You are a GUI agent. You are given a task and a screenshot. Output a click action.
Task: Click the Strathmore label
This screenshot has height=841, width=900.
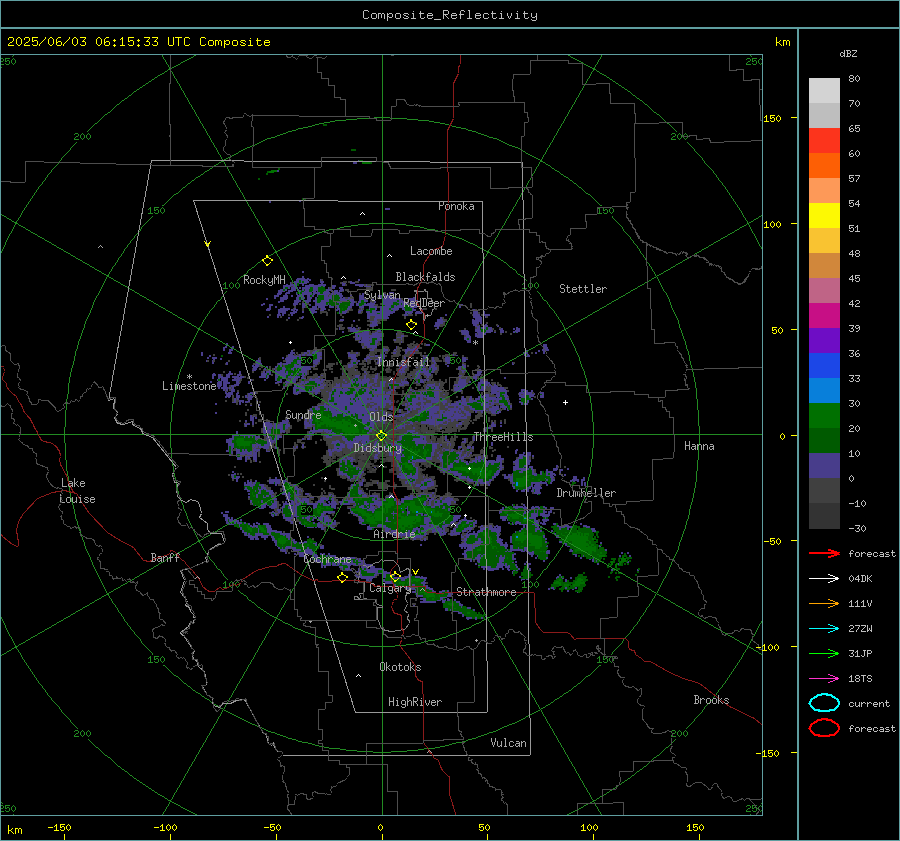[486, 592]
